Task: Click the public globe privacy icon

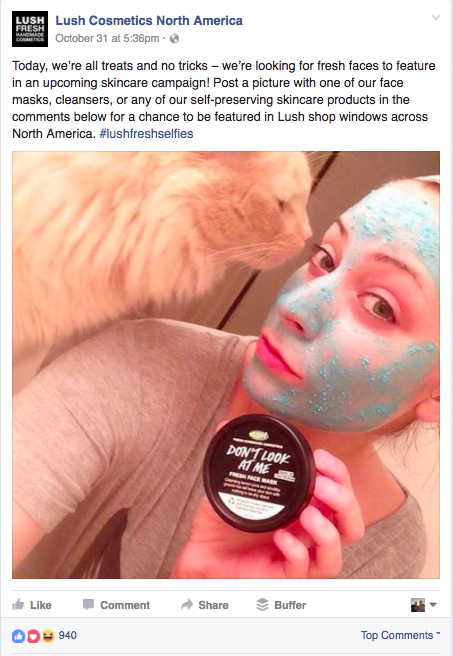Action: tap(174, 39)
